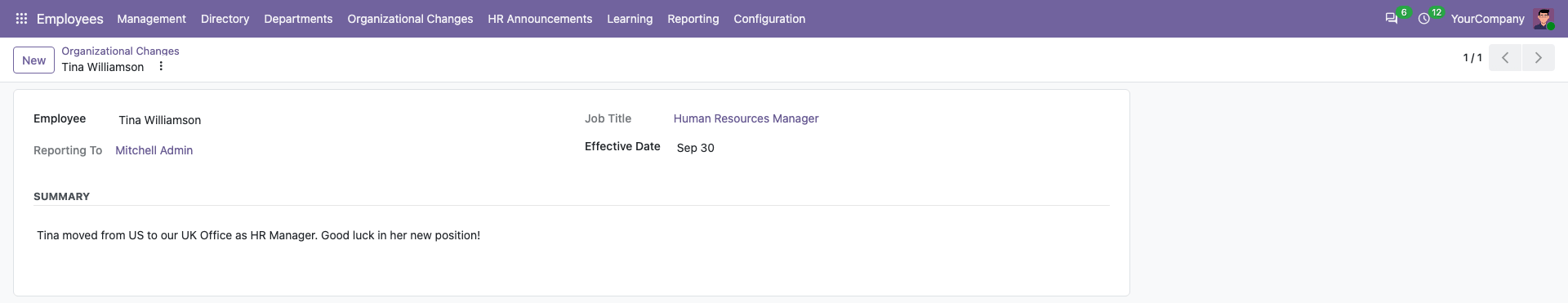Viewport: 1568px width, 303px height.
Task: Open the Organizational Changes breadcrumb link
Action: point(120,51)
